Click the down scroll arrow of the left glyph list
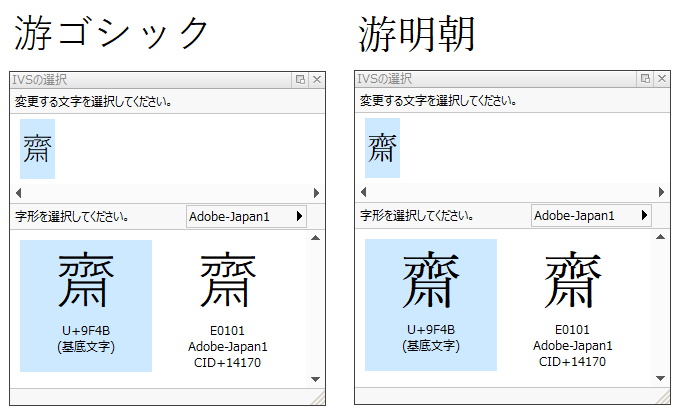 point(316,379)
